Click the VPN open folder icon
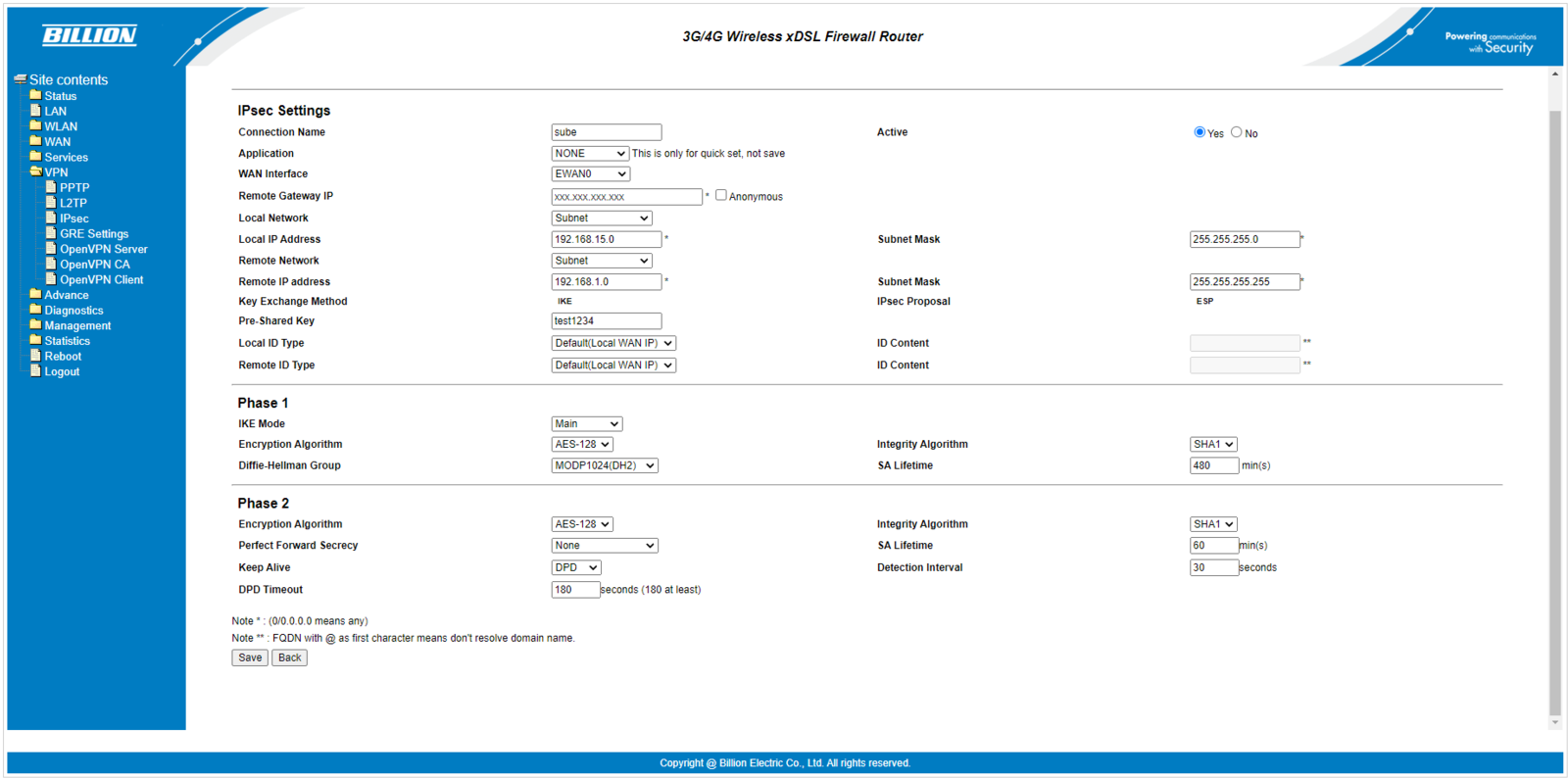 35,171
